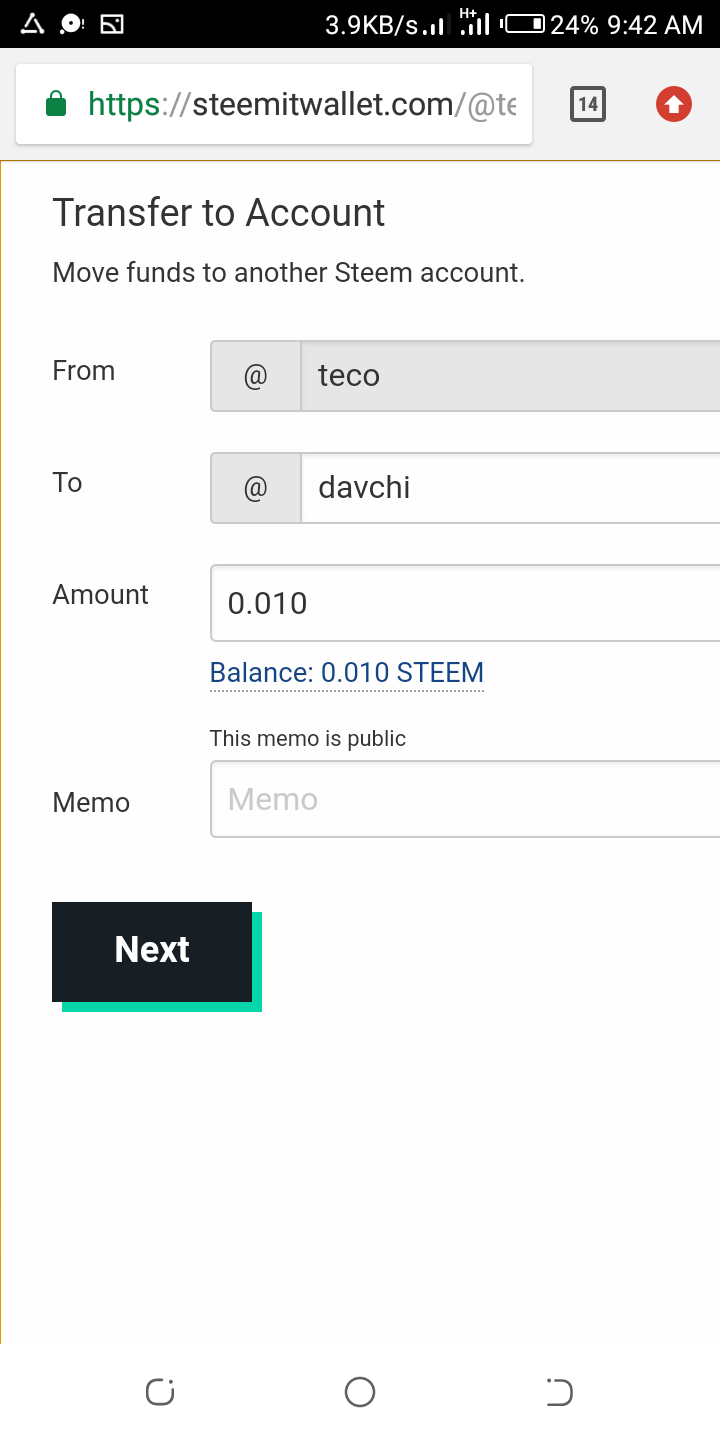Tap the green padlock security icon
This screenshot has width=720, height=1440.
click(x=56, y=104)
